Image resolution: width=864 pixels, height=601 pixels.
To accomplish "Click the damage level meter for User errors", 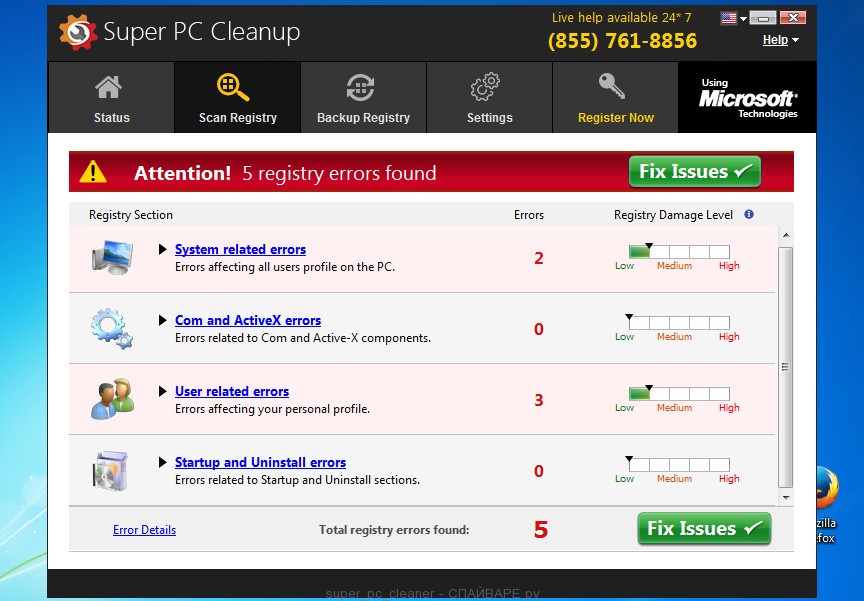I will (679, 393).
